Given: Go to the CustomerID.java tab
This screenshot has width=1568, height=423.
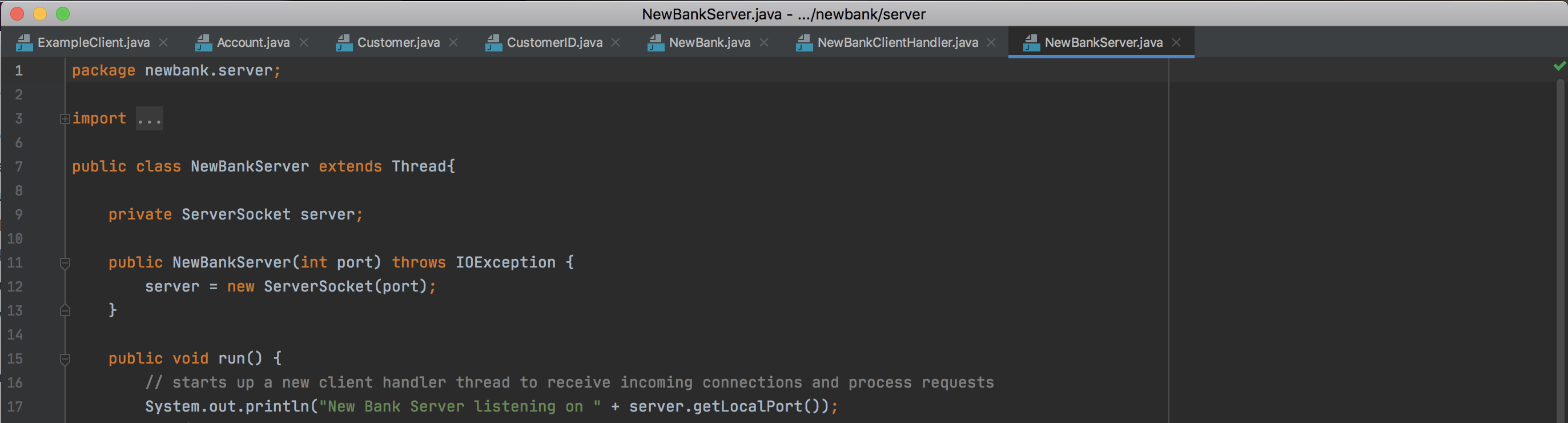Looking at the screenshot, I should tap(554, 42).
